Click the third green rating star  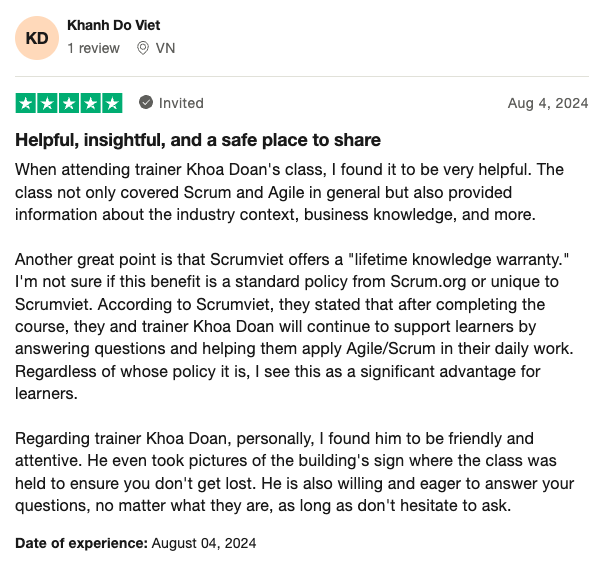point(69,103)
